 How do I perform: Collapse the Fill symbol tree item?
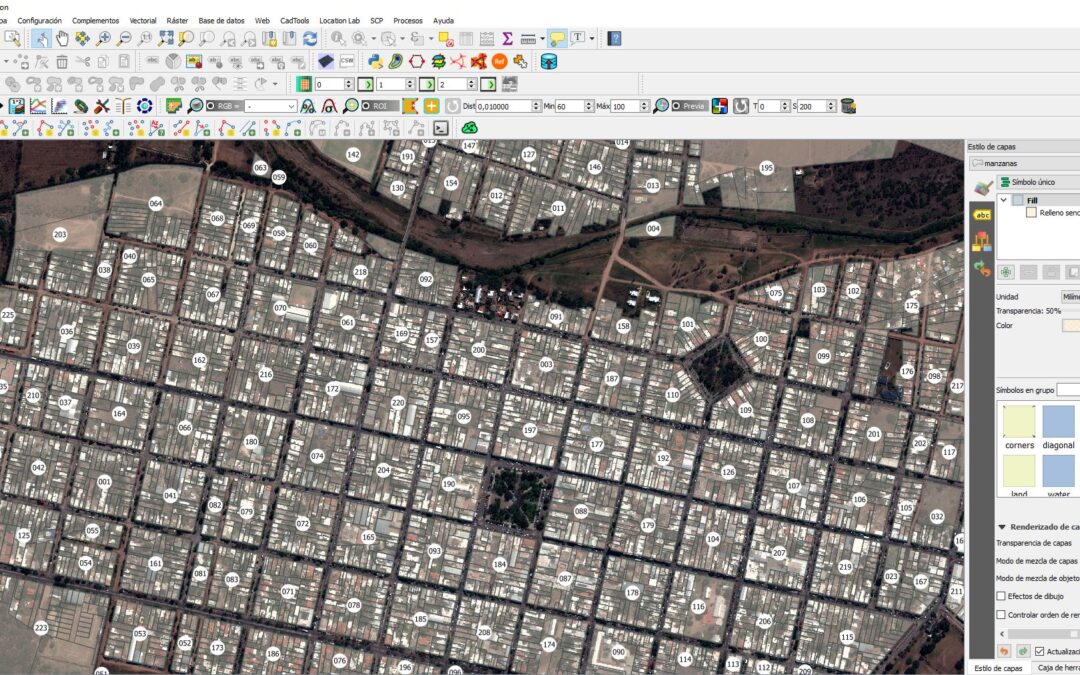click(x=1004, y=200)
